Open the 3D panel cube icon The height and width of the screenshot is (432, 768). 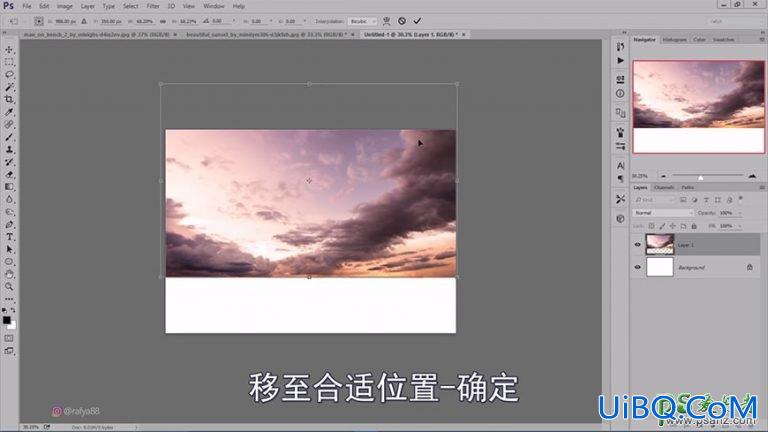pyautogui.click(x=620, y=218)
